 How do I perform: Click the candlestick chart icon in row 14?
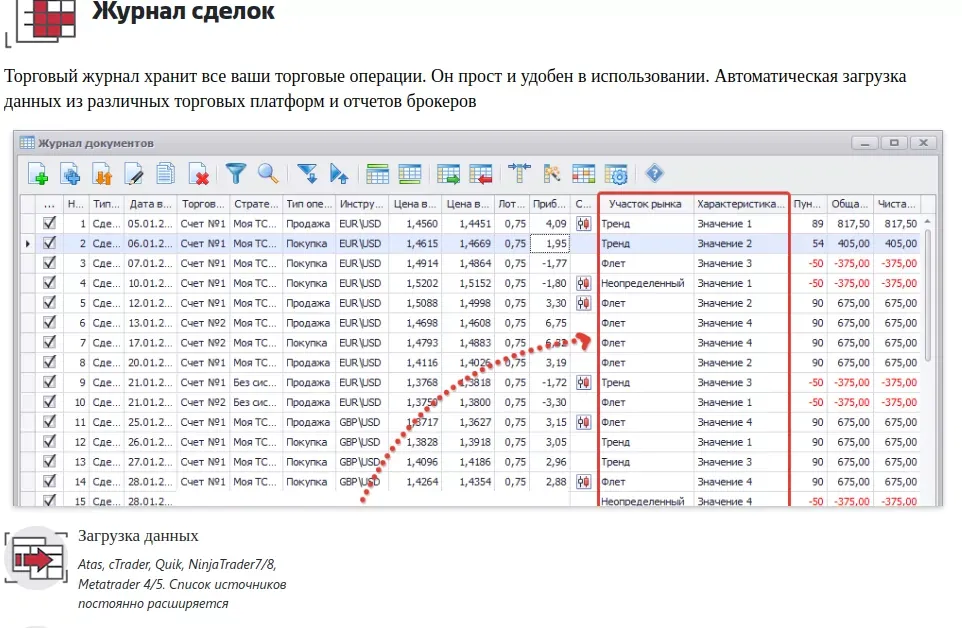click(x=583, y=482)
